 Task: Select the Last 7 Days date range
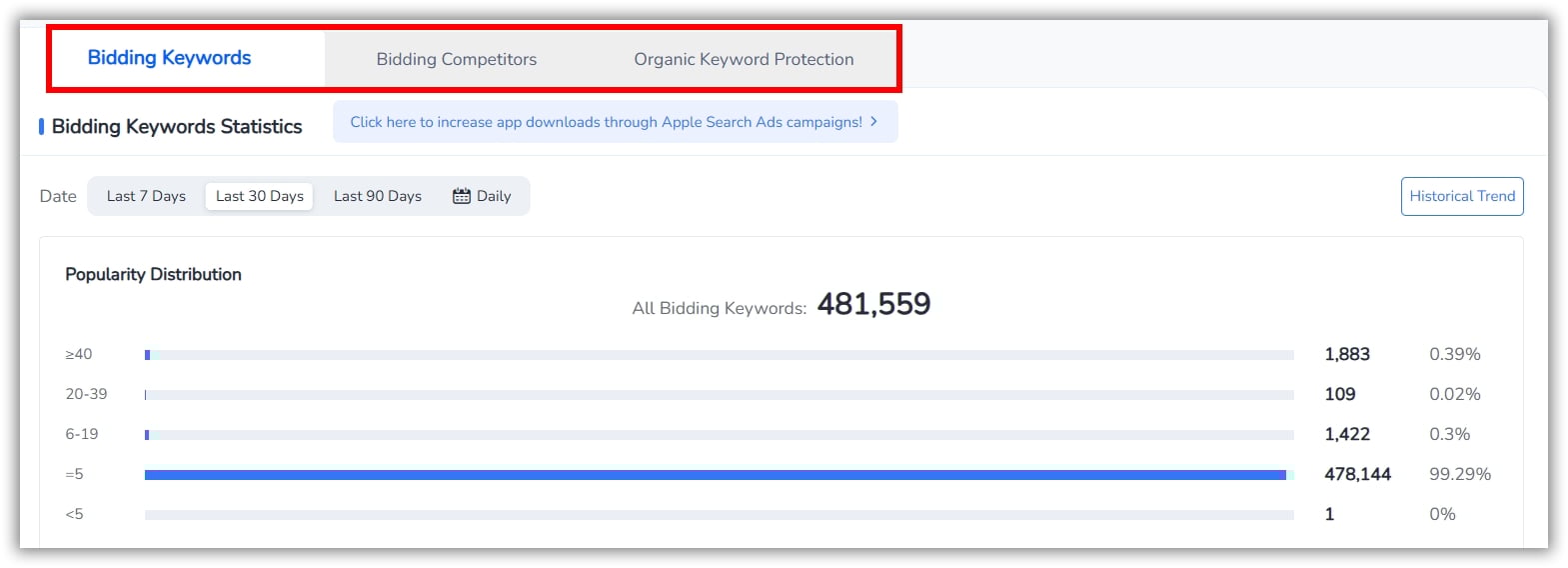coord(146,196)
